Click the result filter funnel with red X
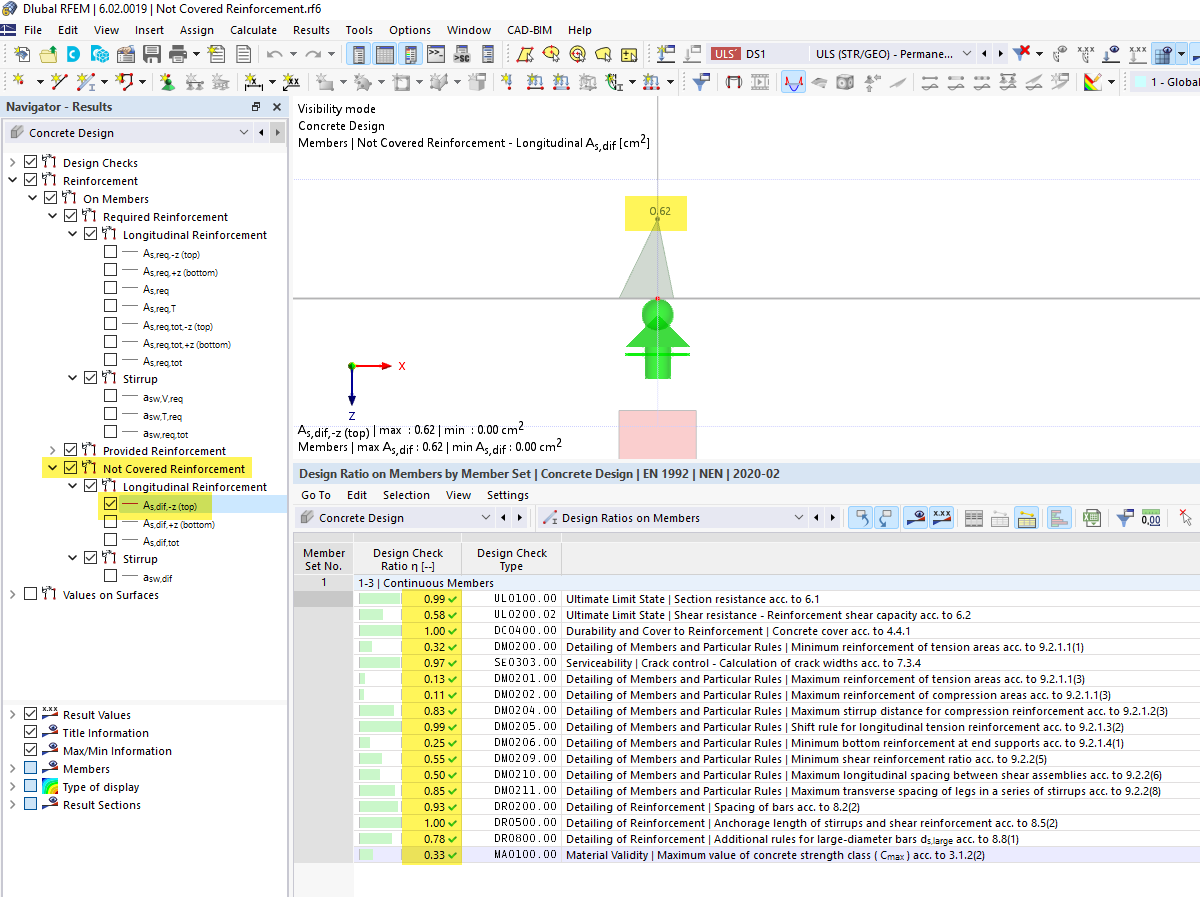This screenshot has width=1200, height=897. [x=1022, y=54]
